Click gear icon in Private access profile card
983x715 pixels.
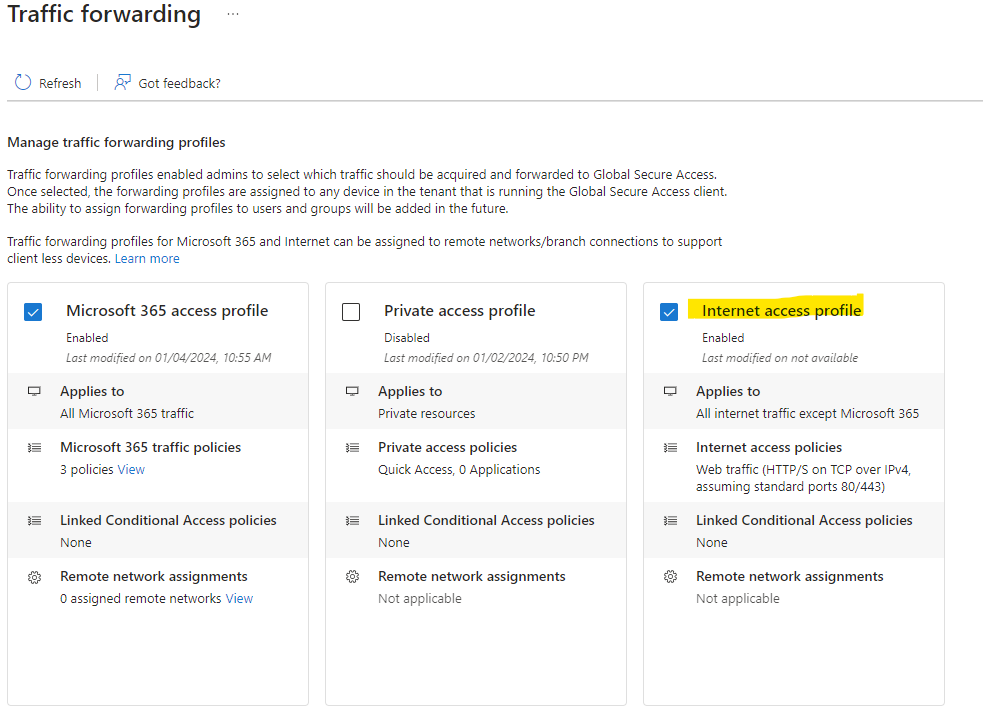click(x=352, y=577)
